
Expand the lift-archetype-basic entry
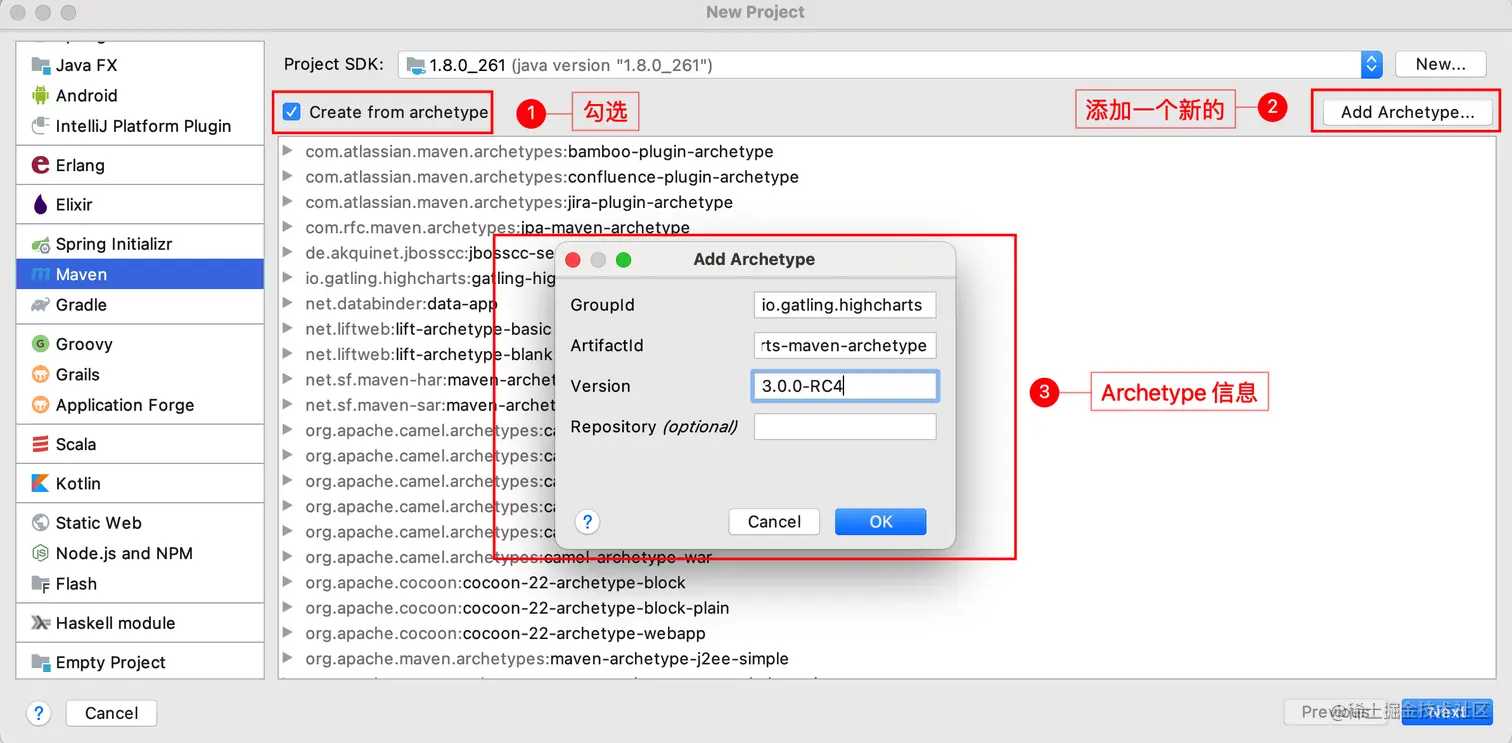[x=288, y=328]
